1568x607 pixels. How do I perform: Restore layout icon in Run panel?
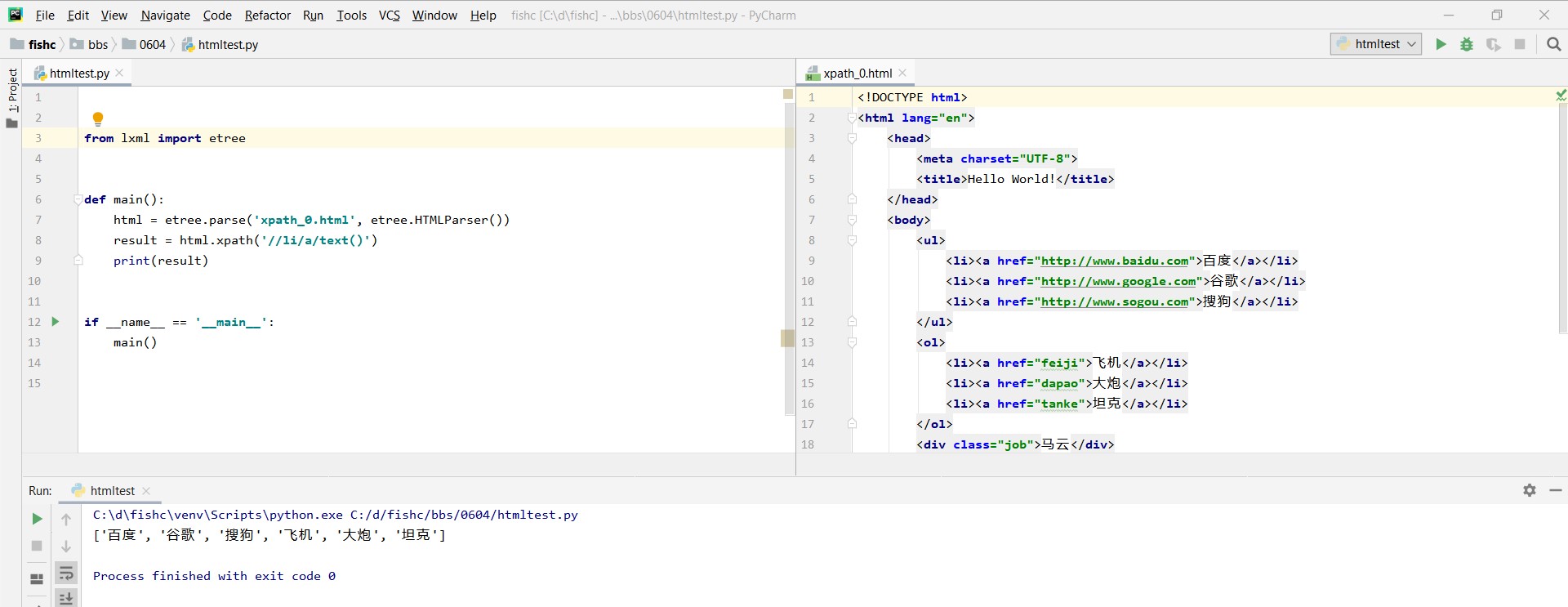37,579
